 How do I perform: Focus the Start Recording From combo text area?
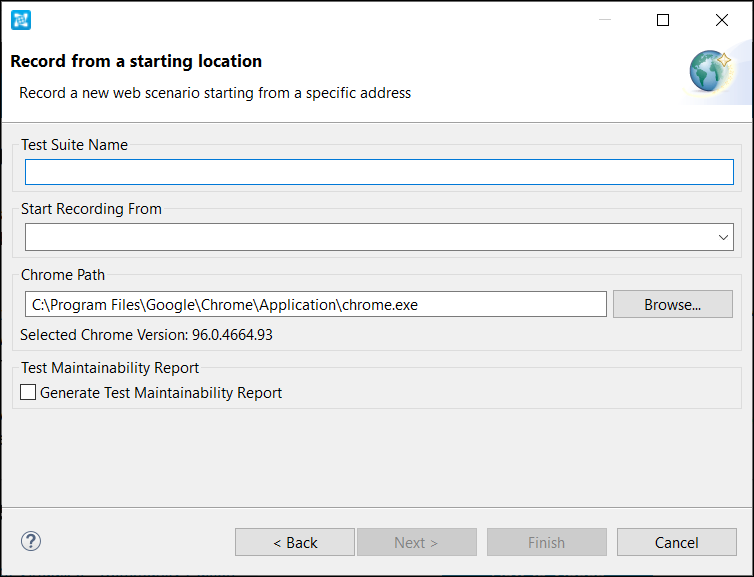coord(369,237)
